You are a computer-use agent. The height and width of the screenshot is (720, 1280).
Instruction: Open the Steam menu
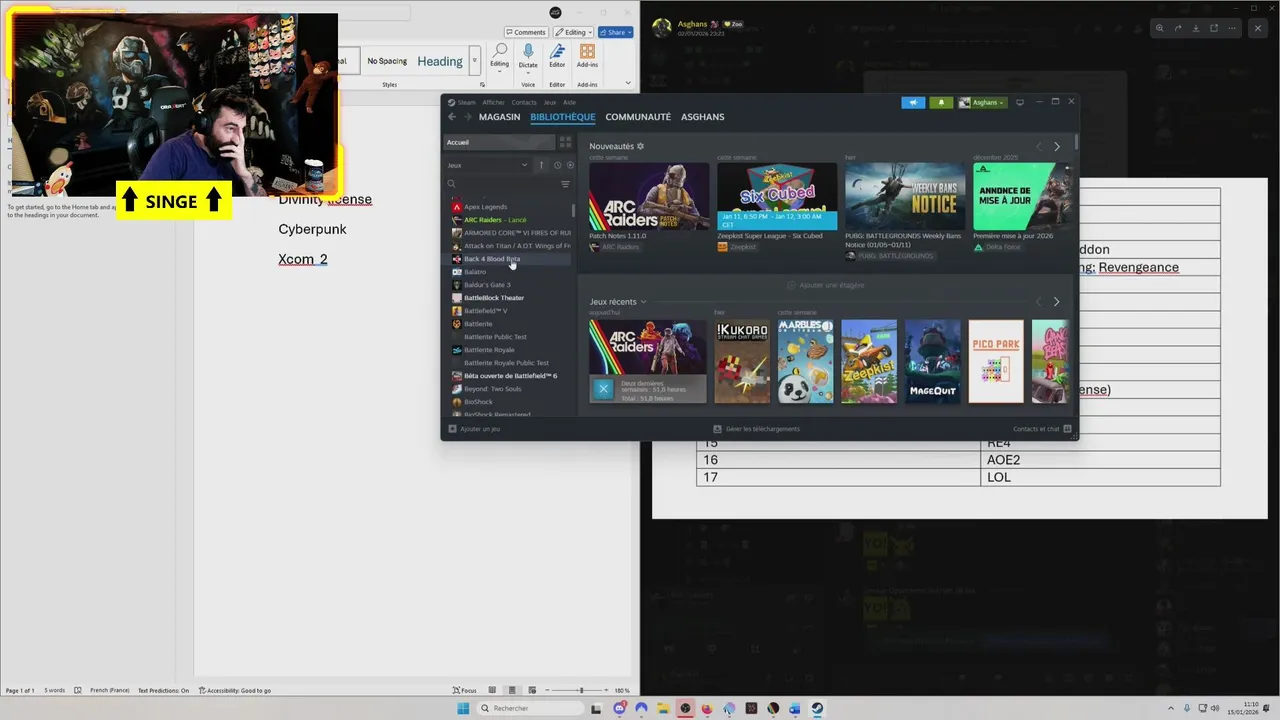coord(463,102)
